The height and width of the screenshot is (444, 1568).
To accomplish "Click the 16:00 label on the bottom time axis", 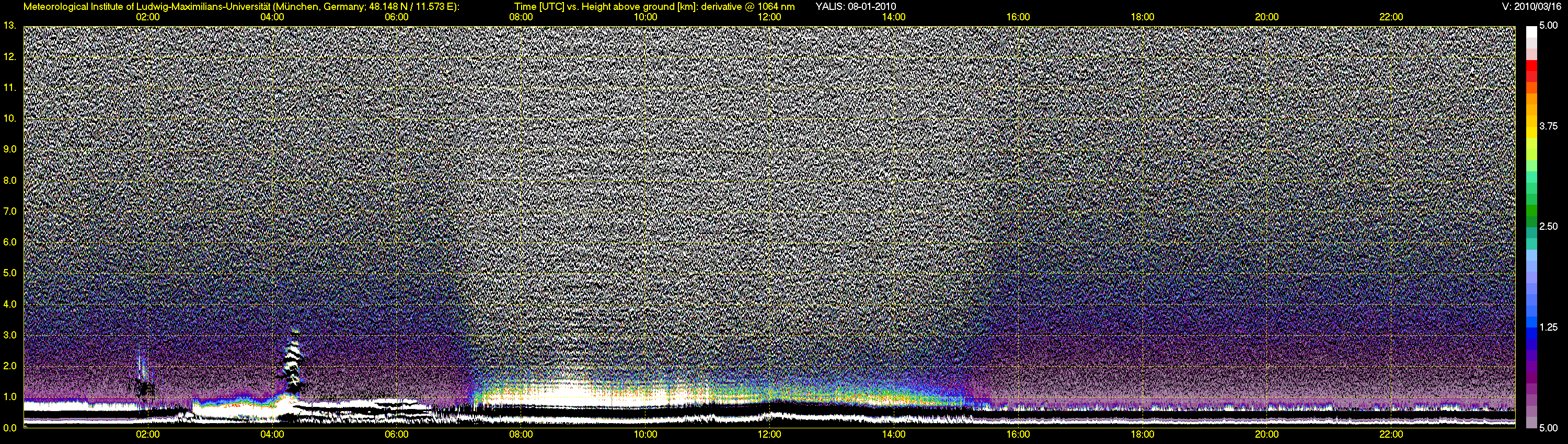I will pyautogui.click(x=1018, y=434).
